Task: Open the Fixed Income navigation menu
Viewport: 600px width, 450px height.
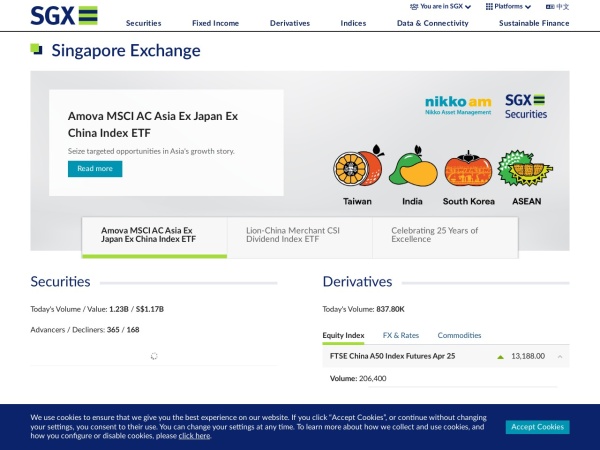Action: pyautogui.click(x=215, y=23)
